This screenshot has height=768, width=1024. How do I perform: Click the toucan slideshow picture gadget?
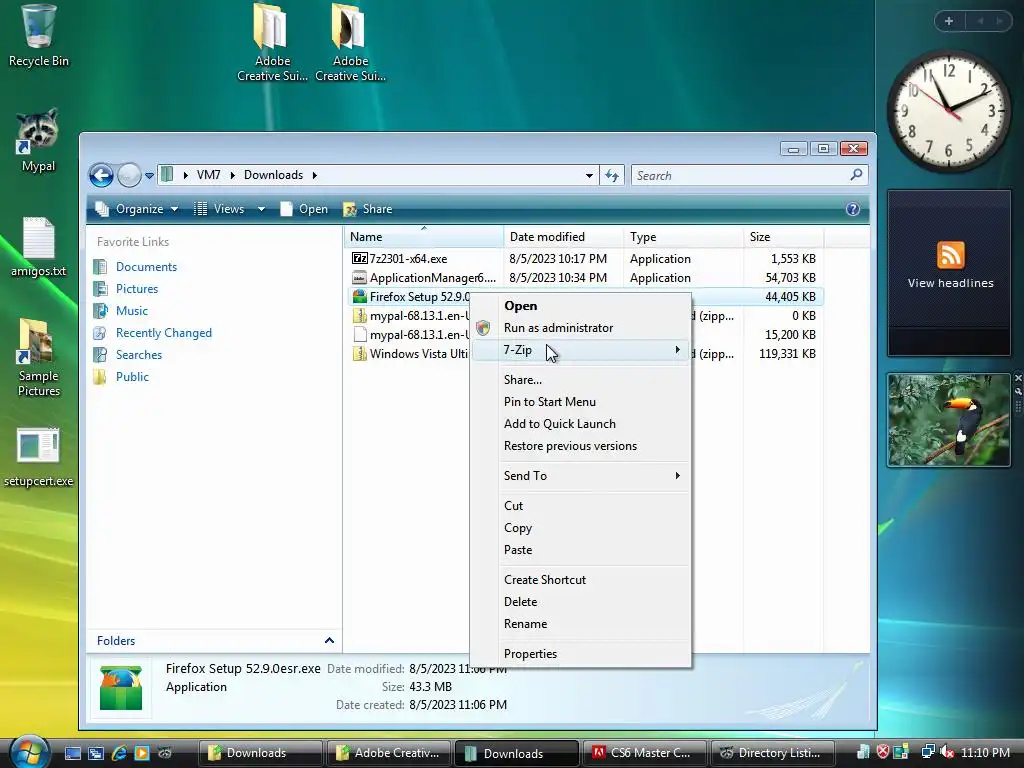(949, 420)
